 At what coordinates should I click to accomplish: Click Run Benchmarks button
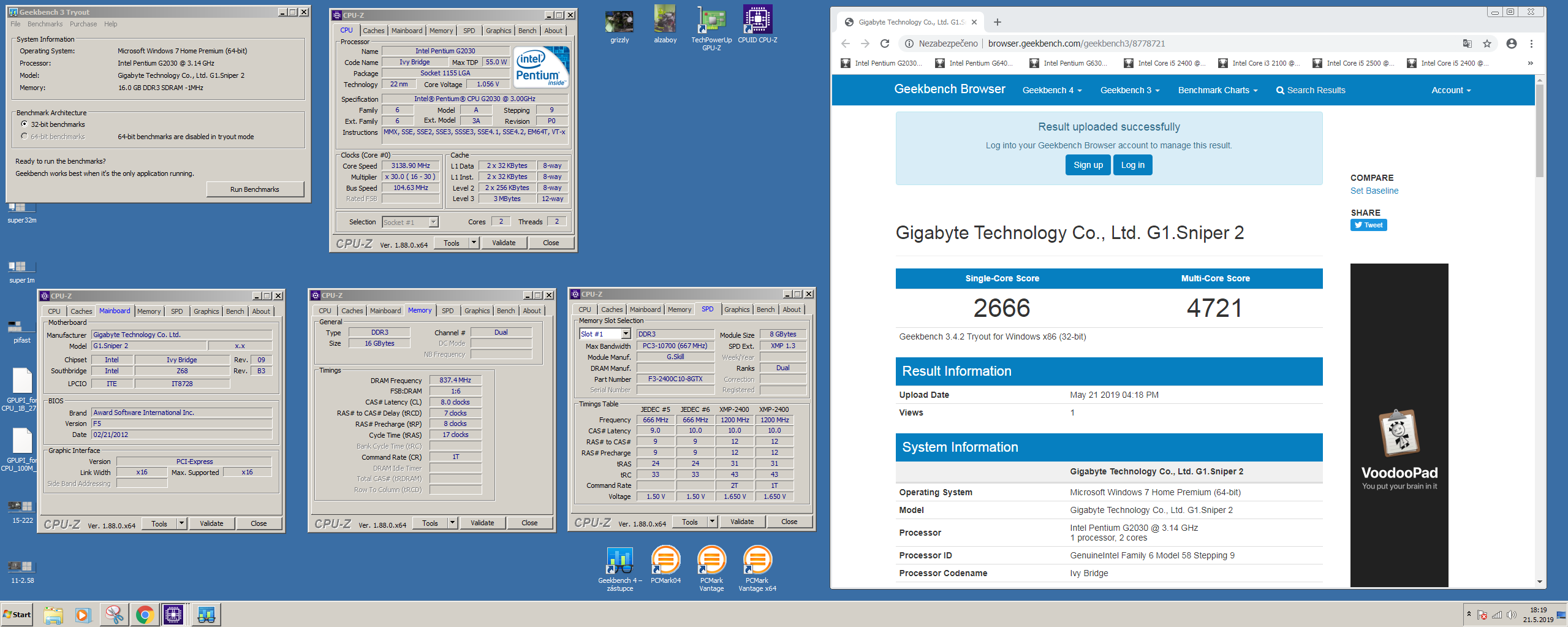pos(255,189)
